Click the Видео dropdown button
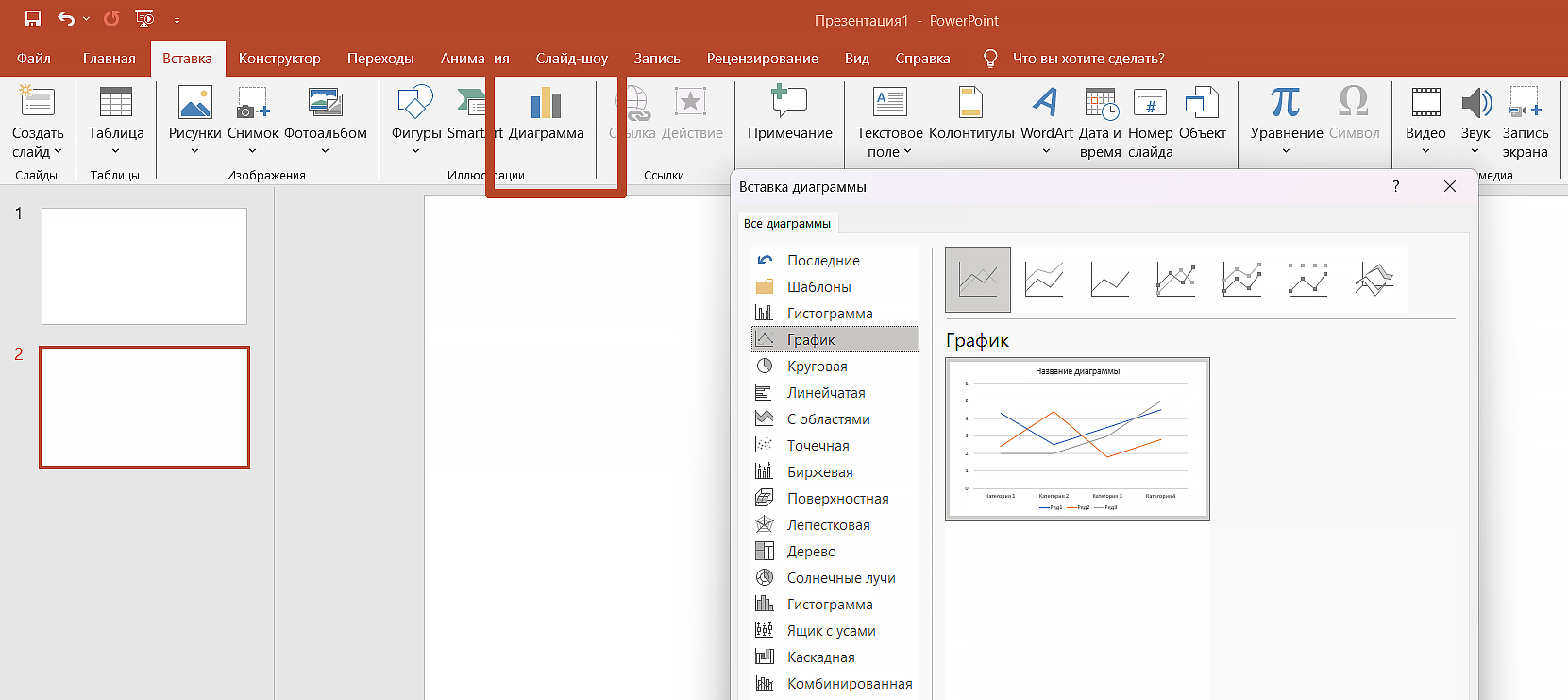Image resolution: width=1568 pixels, height=700 pixels. coord(1425,121)
